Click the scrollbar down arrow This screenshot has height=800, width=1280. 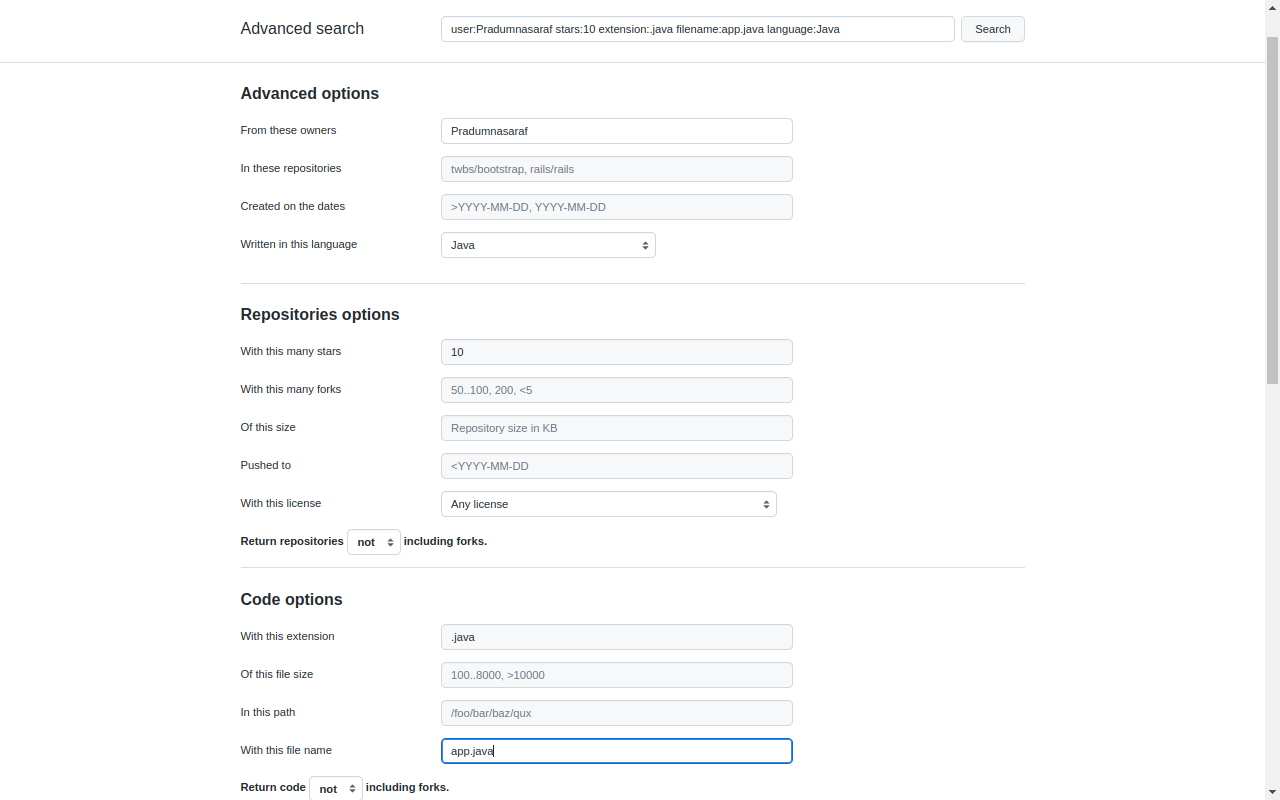click(x=1272, y=793)
